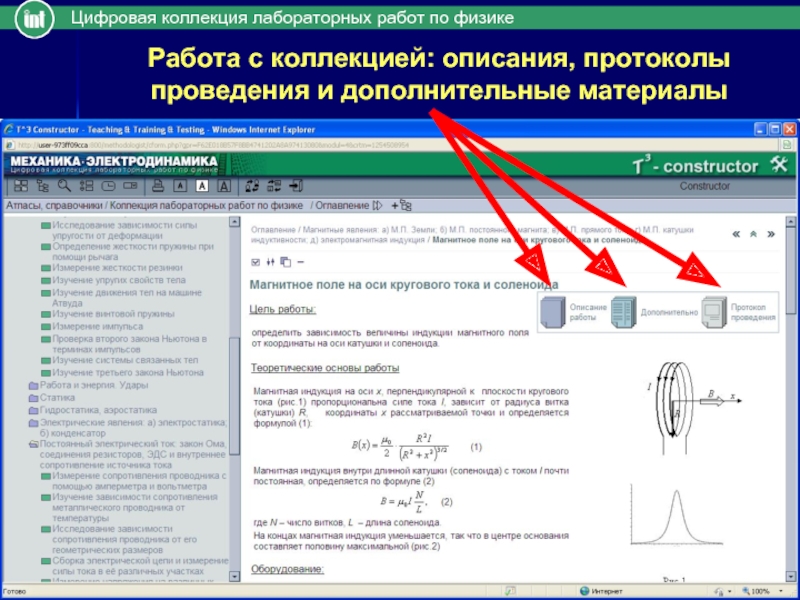Expand the Гидростатика, аэростатика folder
Screen dimensions: 800x600
coord(34,411)
